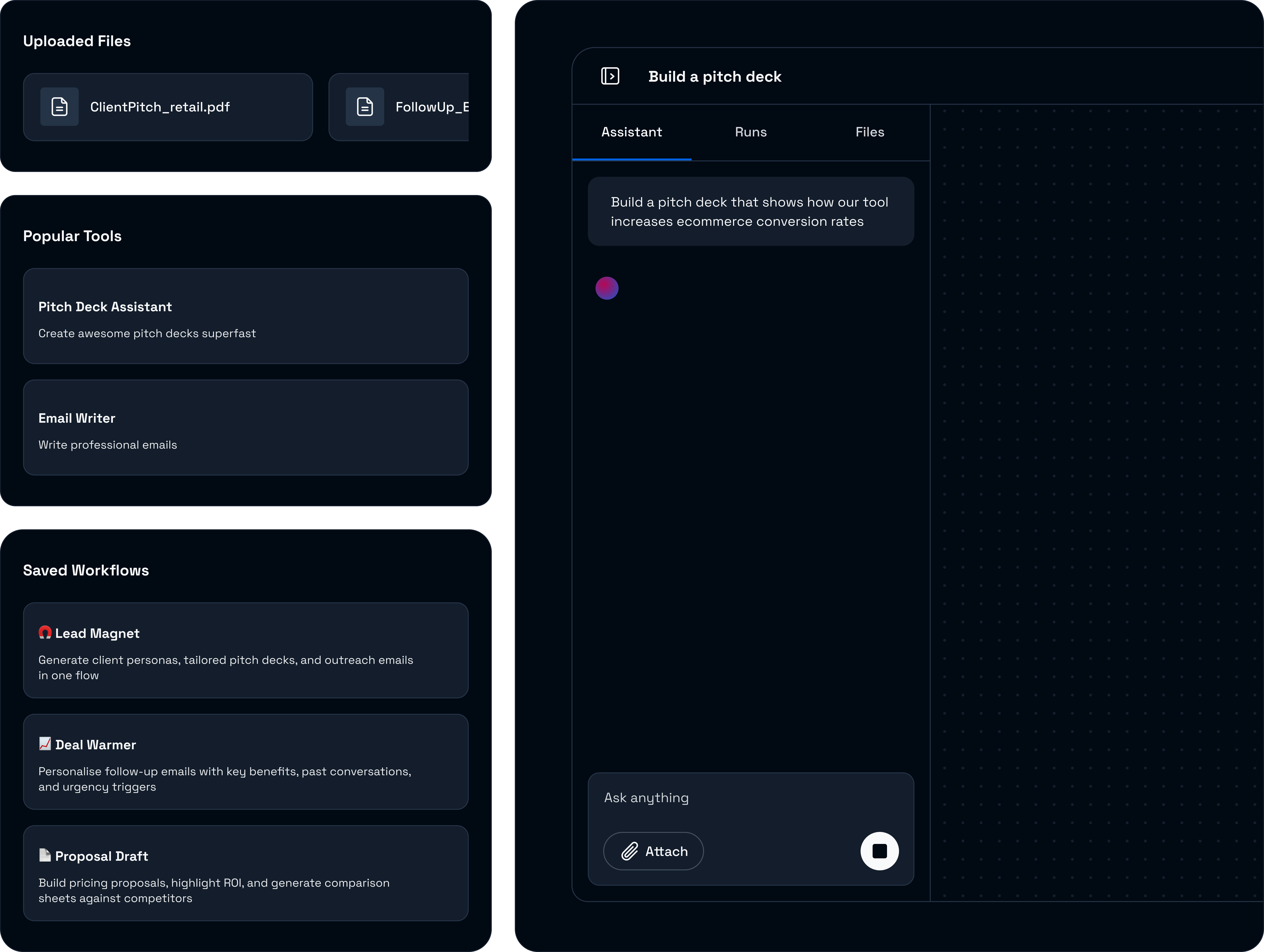
Task: Open the Files tab
Action: tap(870, 132)
